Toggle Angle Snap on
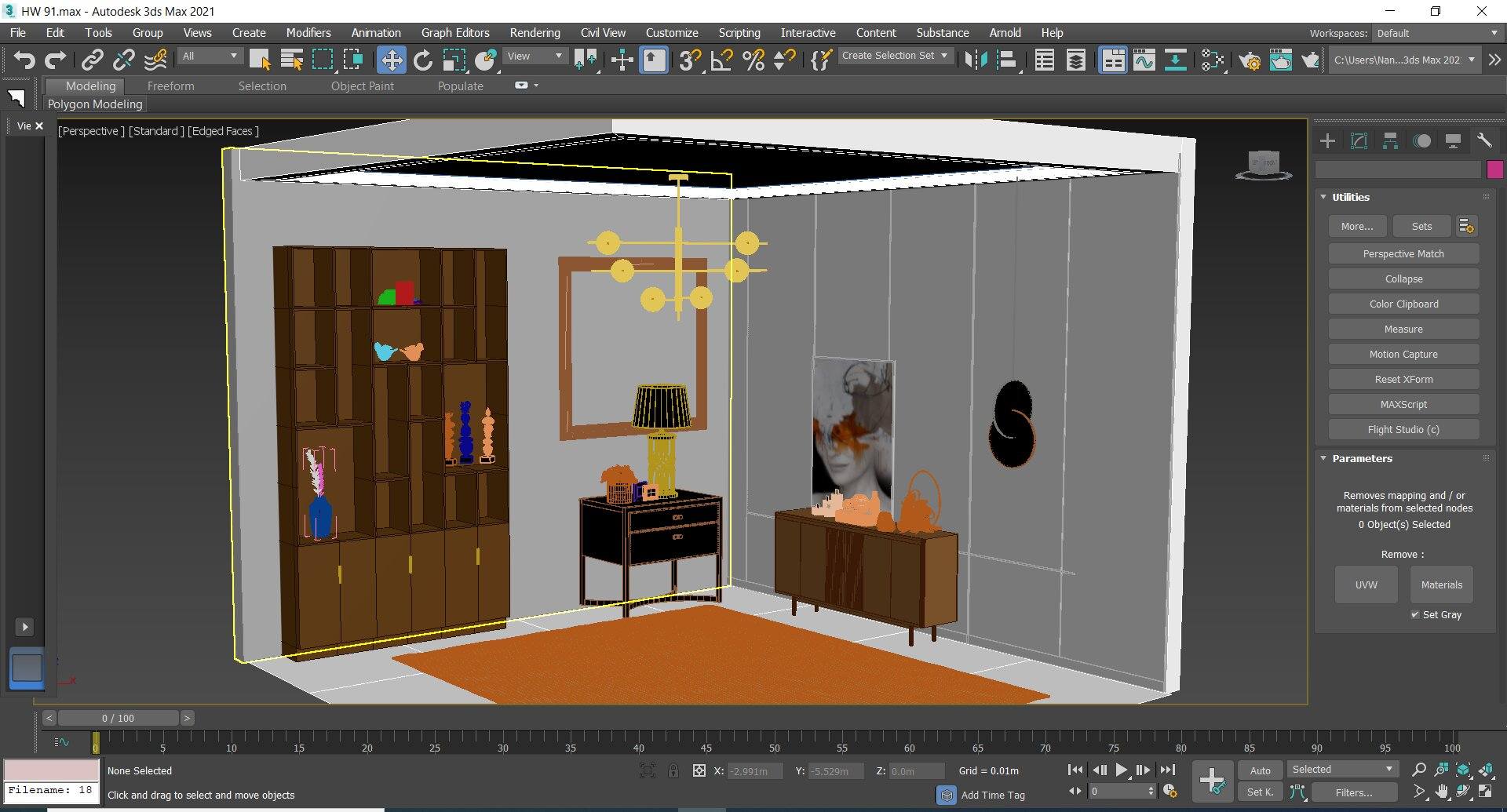This screenshot has height=812, width=1507. (721, 60)
